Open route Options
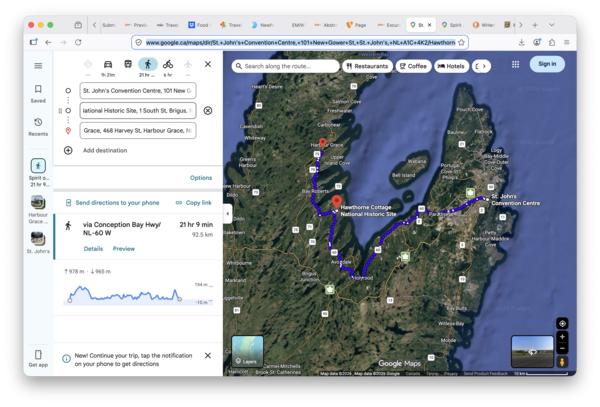 [201, 178]
